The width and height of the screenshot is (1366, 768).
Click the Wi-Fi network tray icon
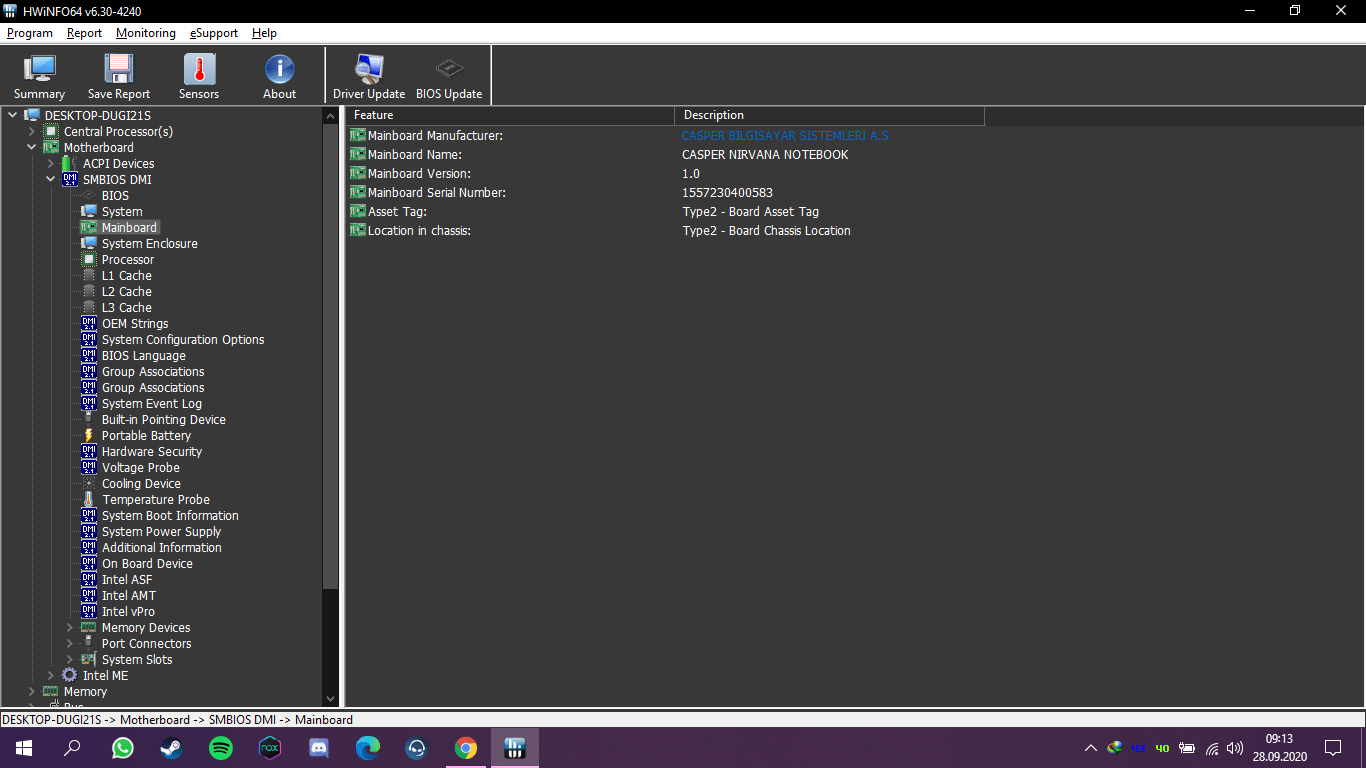click(1211, 748)
